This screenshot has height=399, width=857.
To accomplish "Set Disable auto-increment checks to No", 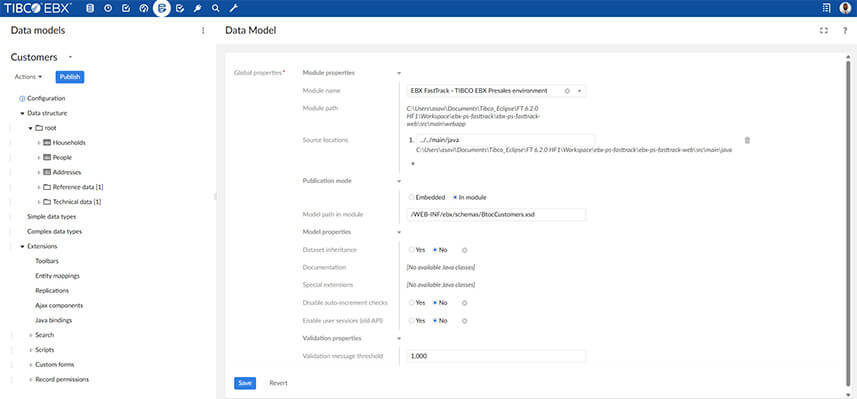I will tap(435, 303).
